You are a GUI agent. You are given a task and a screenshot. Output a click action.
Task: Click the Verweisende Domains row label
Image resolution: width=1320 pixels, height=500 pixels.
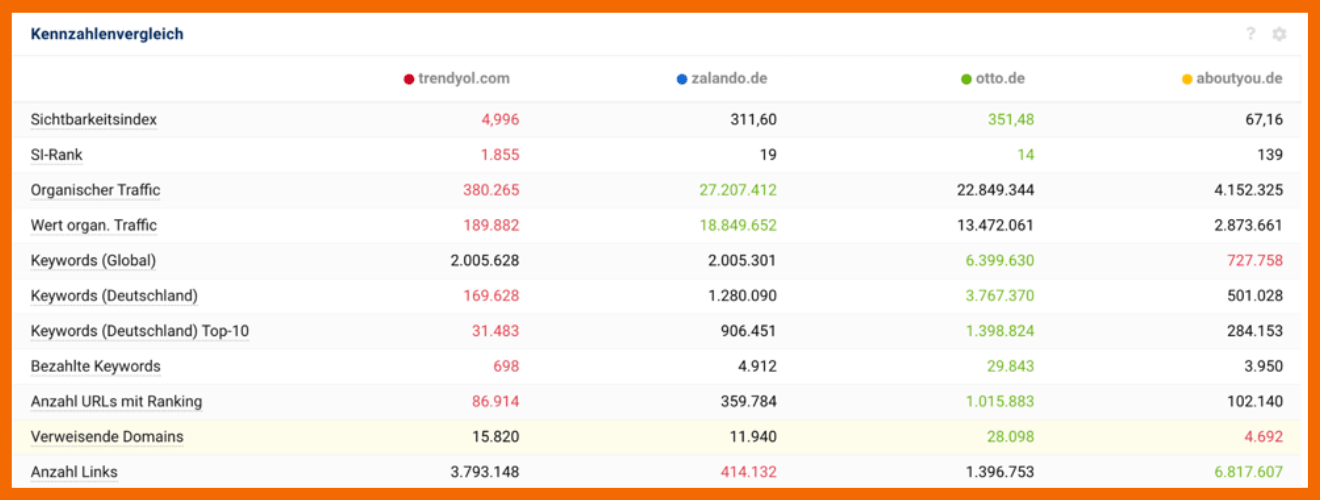[x=107, y=436]
